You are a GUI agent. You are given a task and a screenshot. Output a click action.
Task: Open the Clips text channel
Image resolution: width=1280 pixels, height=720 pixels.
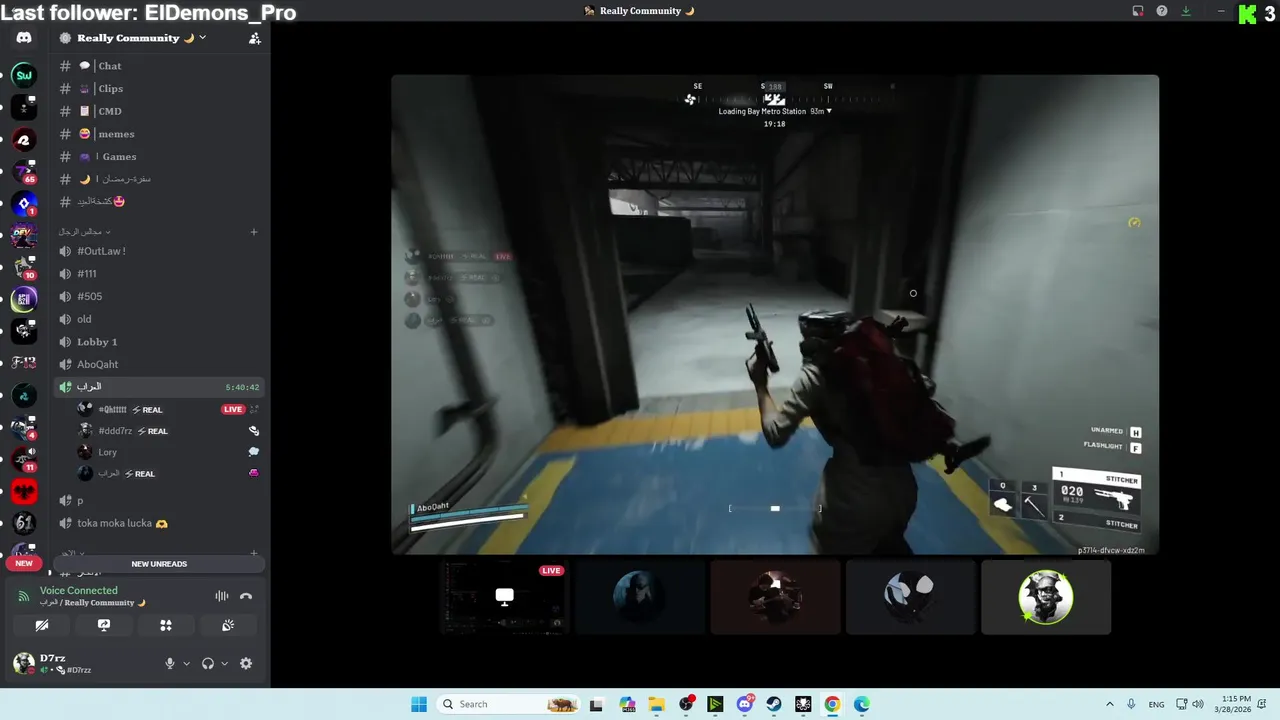(159, 89)
